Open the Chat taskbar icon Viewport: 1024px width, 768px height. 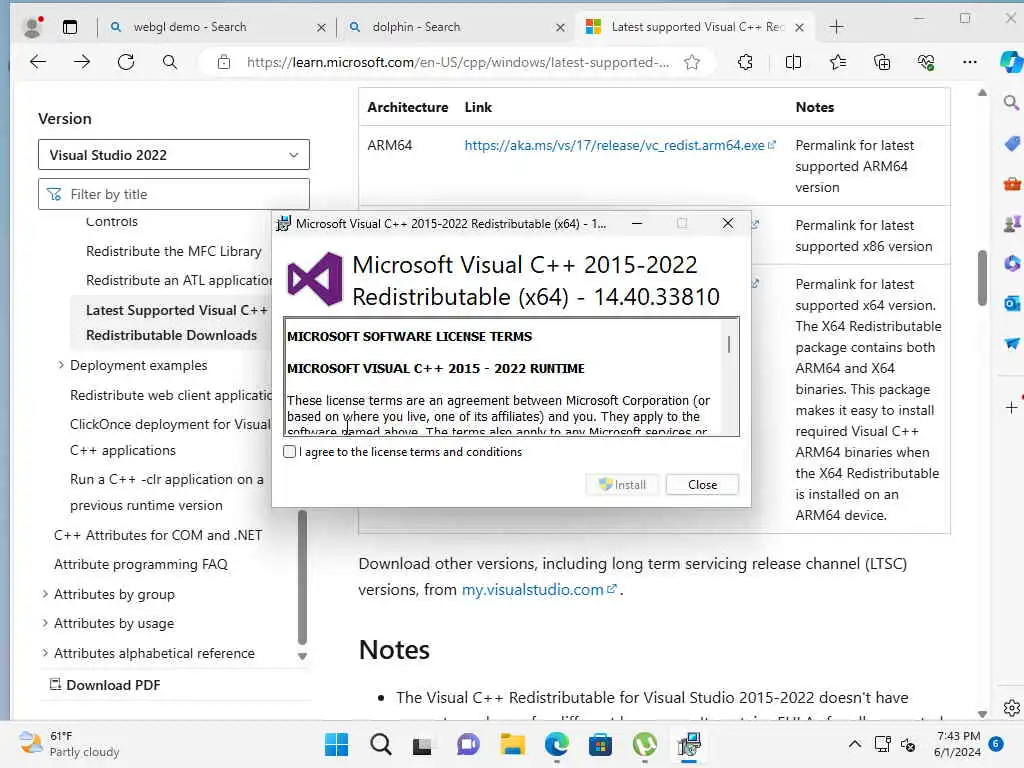(x=468, y=744)
